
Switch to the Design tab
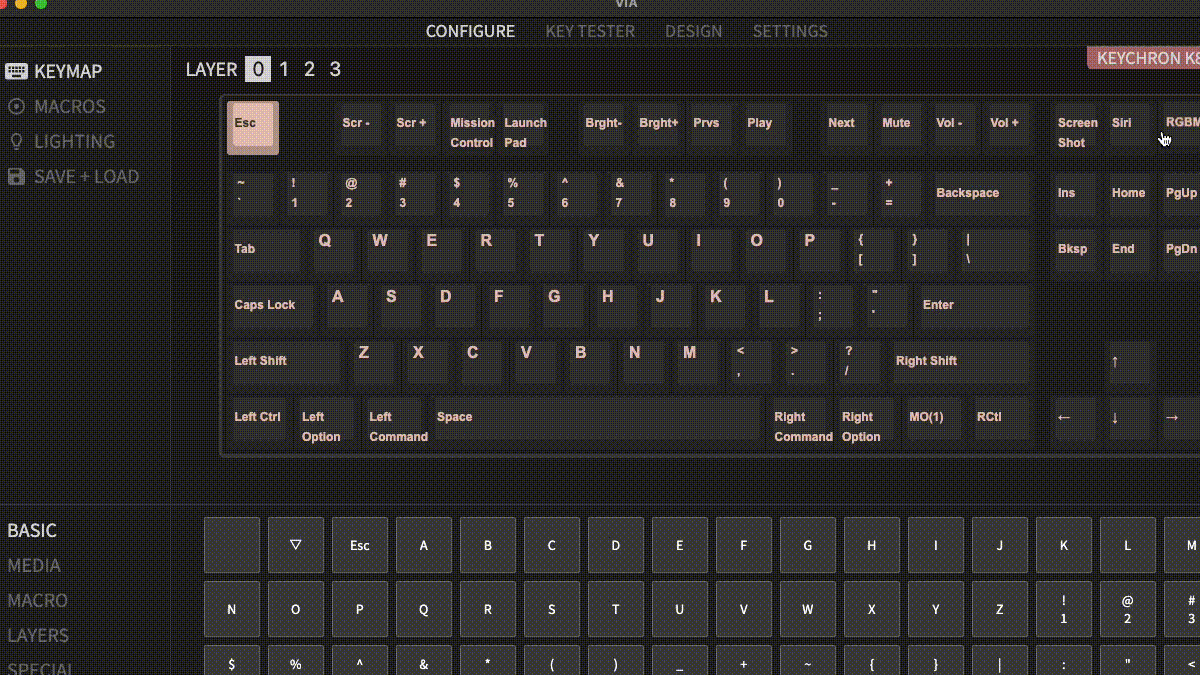point(693,31)
